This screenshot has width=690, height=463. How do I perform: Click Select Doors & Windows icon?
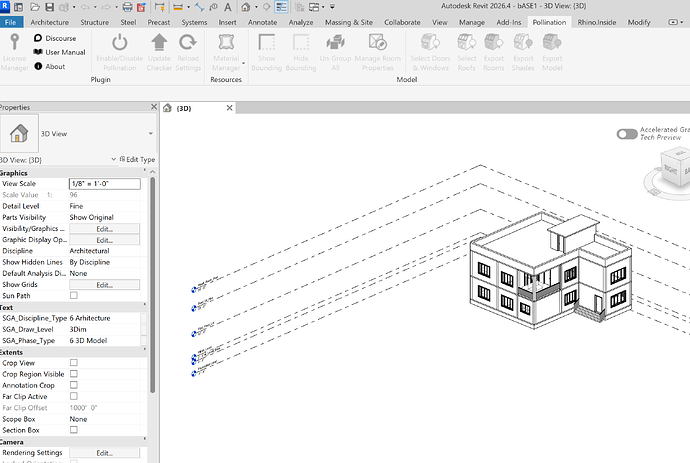coord(430,43)
